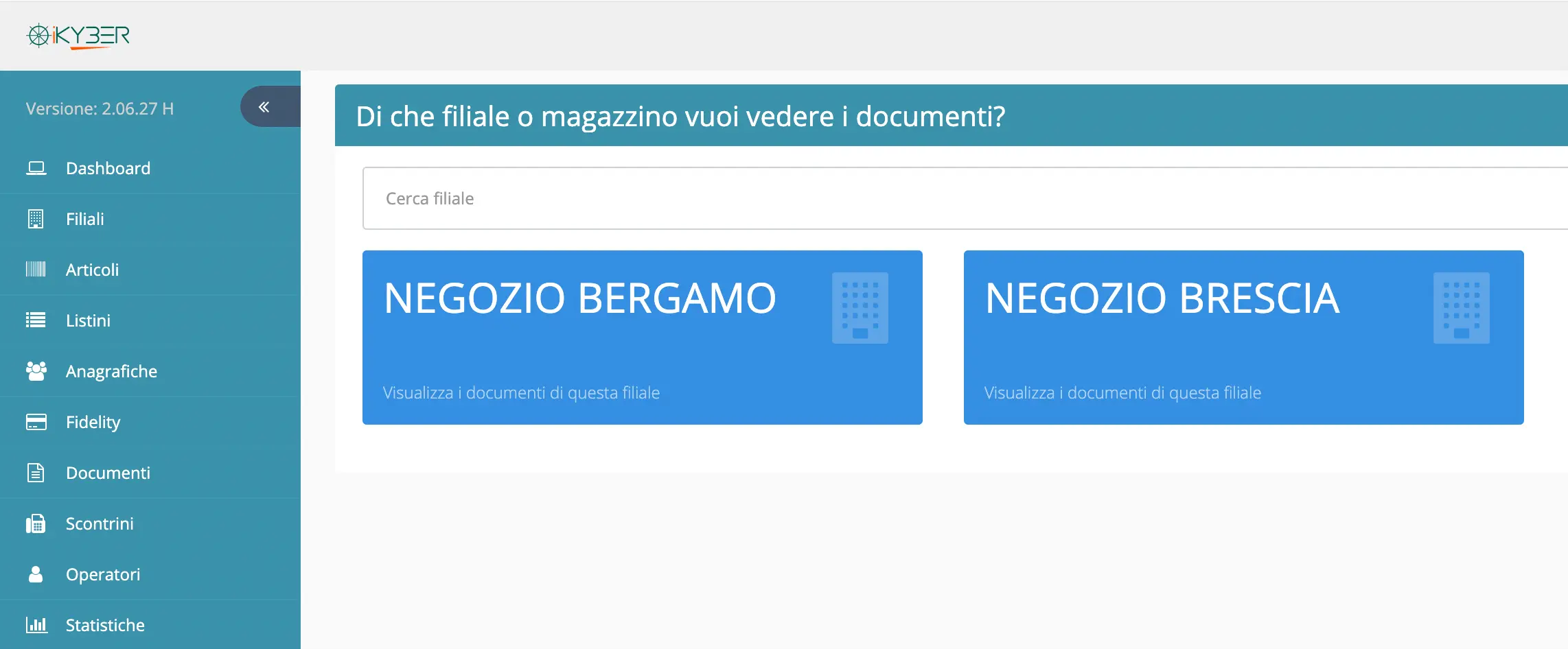The width and height of the screenshot is (1568, 649).
Task: Focus the Cerca filiale search field
Action: tap(965, 198)
